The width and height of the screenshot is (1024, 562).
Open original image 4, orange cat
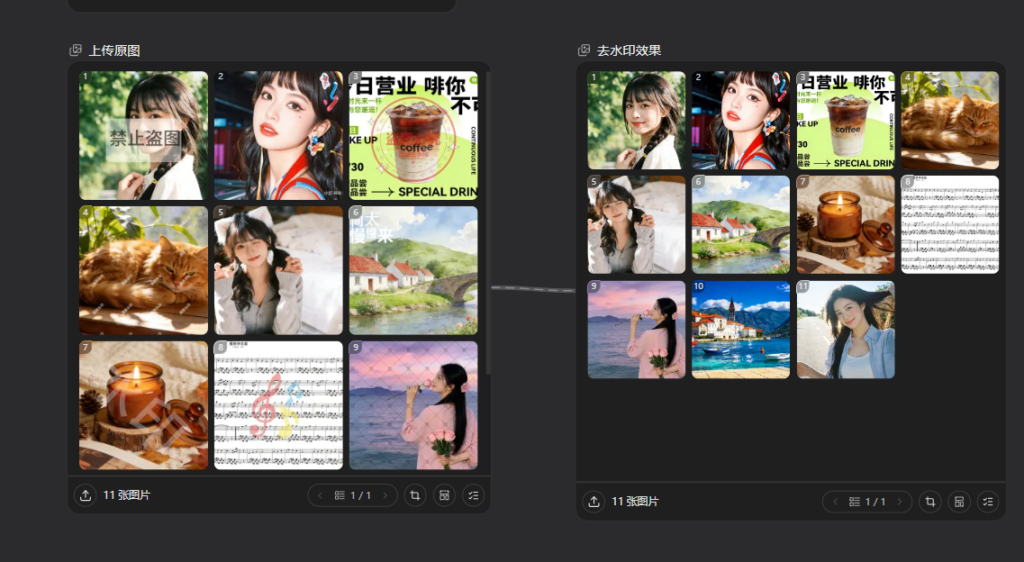pos(144,270)
